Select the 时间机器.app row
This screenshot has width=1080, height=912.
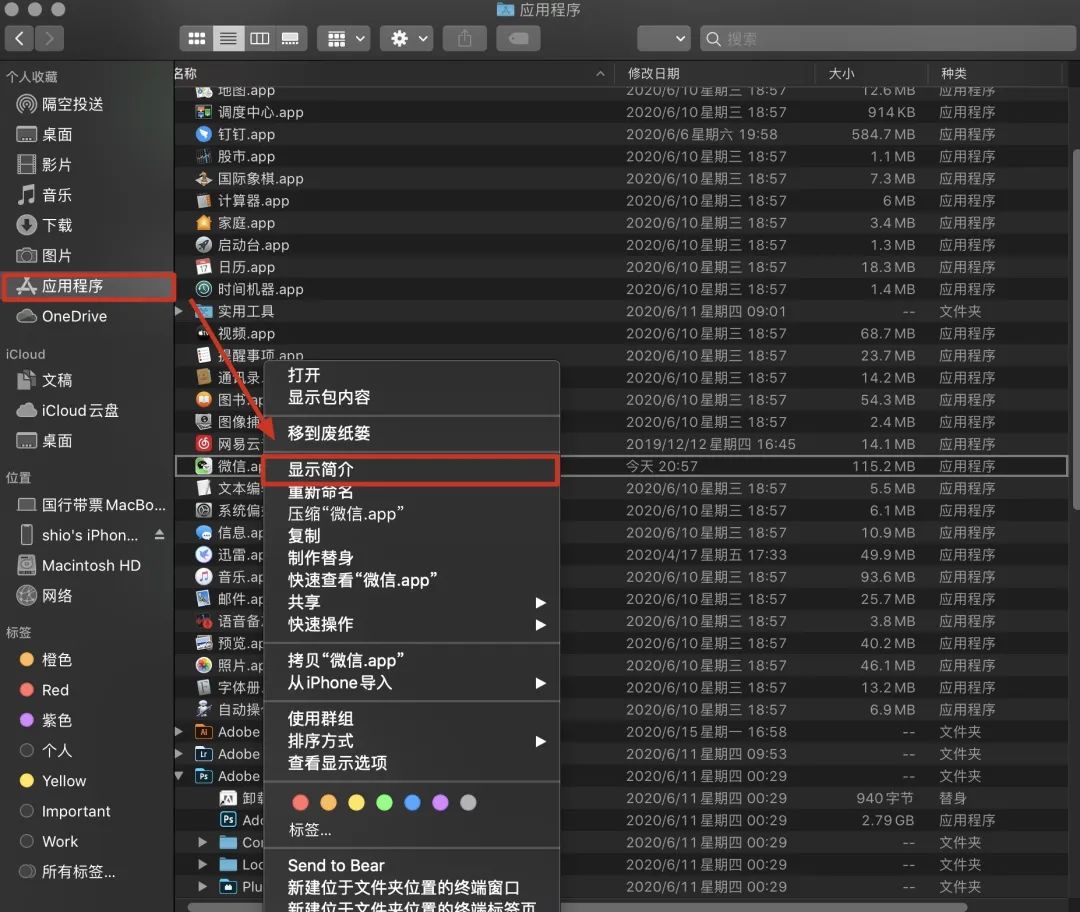click(621, 289)
